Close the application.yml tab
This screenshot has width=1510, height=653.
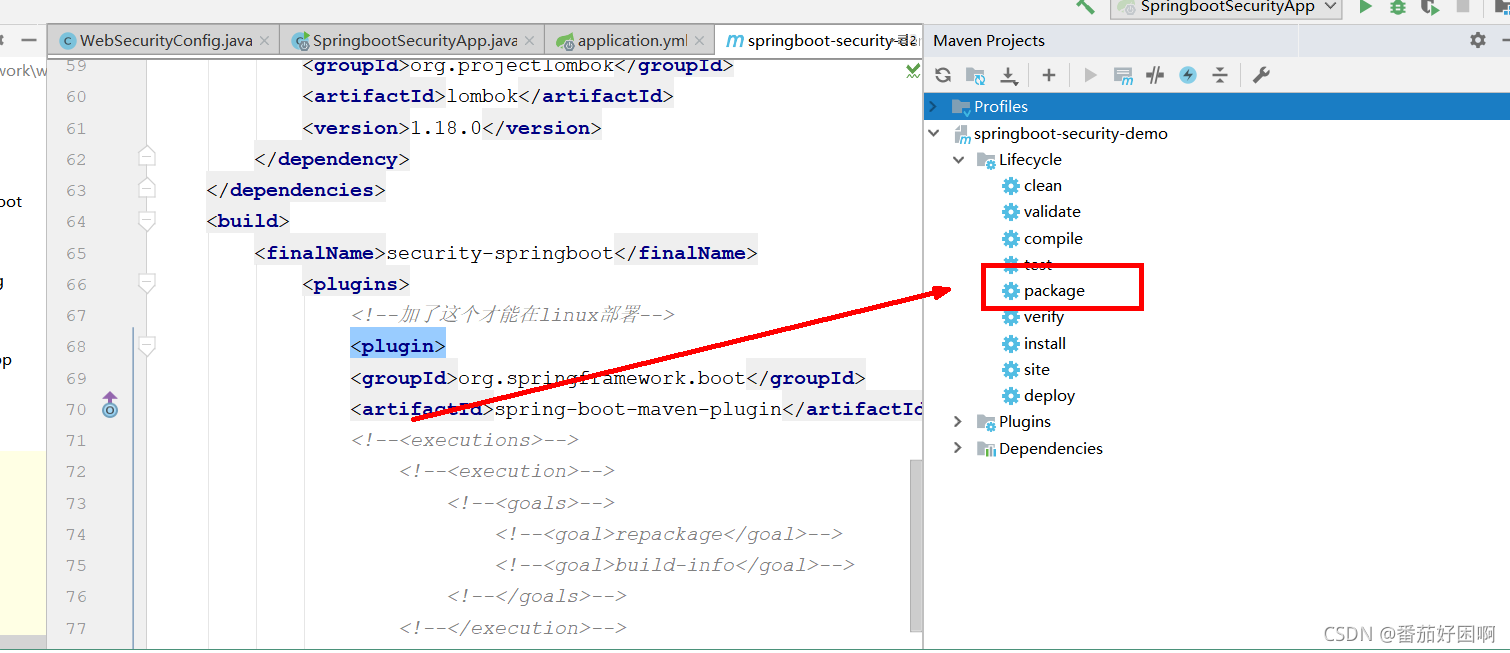[700, 41]
